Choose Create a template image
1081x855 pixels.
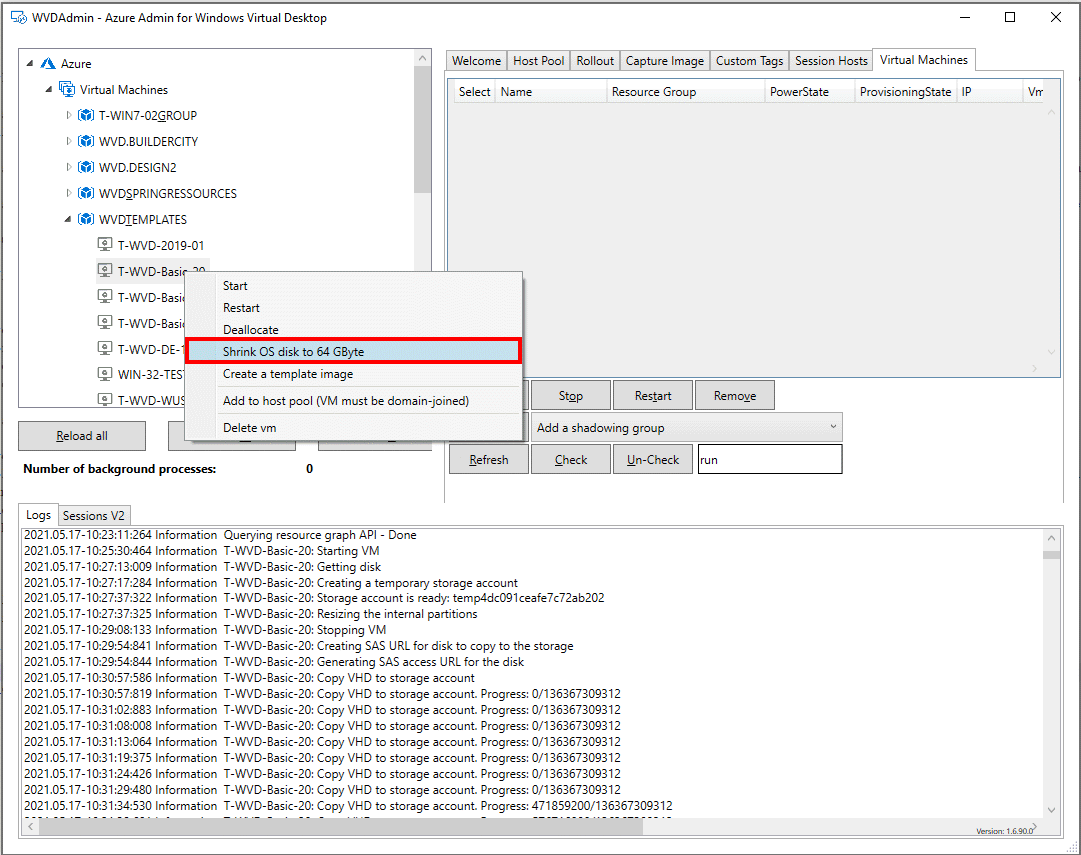point(354,374)
